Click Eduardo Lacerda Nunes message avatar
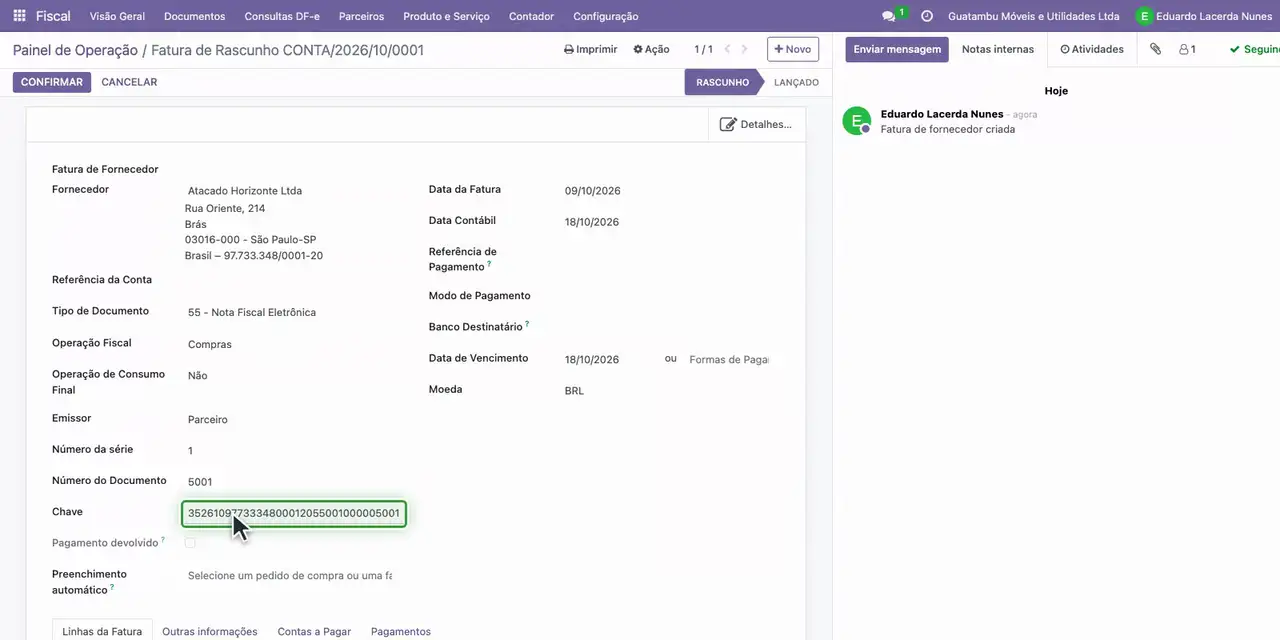1280x640 pixels. click(856, 121)
